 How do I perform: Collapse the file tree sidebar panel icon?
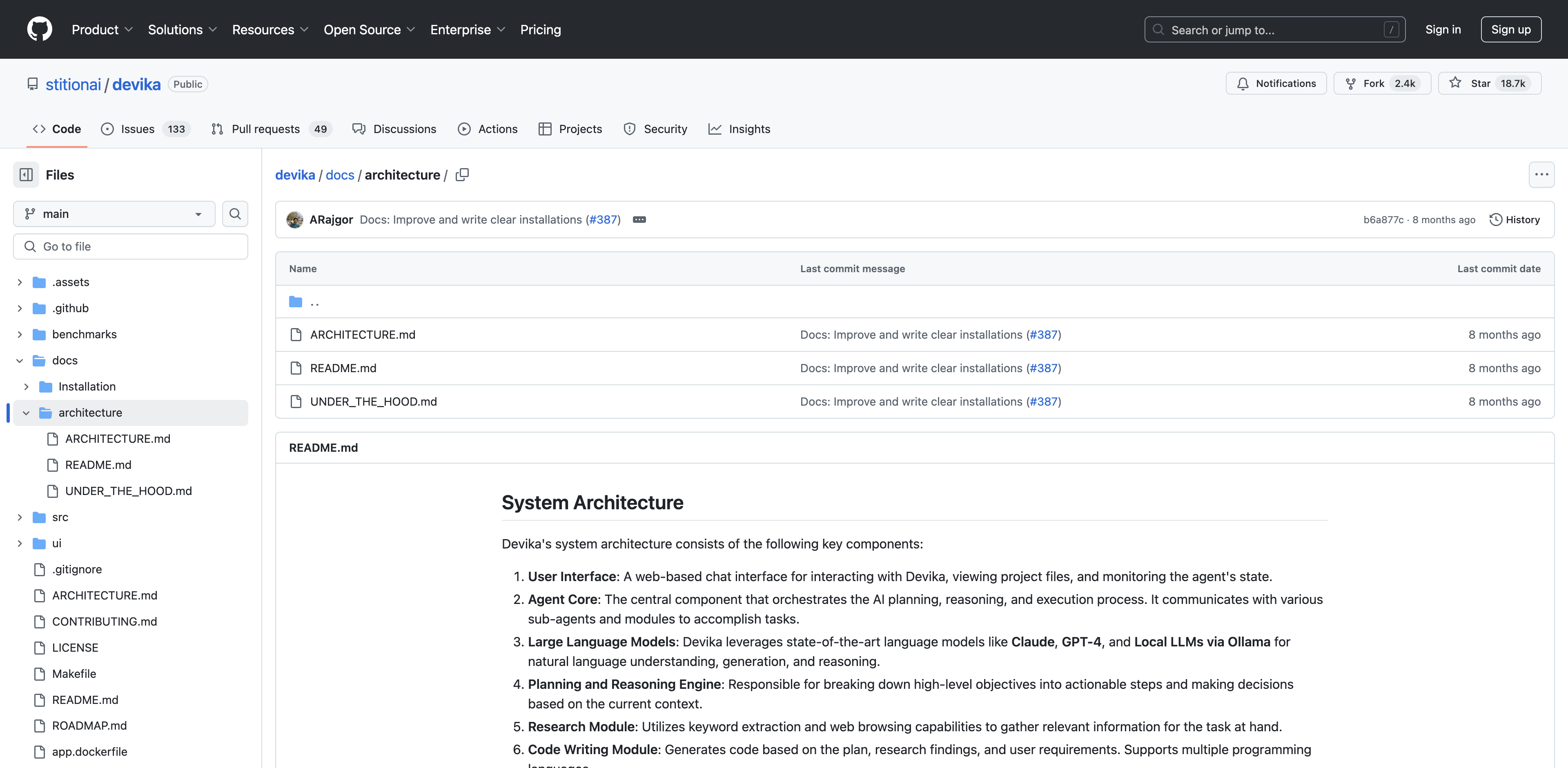click(26, 175)
